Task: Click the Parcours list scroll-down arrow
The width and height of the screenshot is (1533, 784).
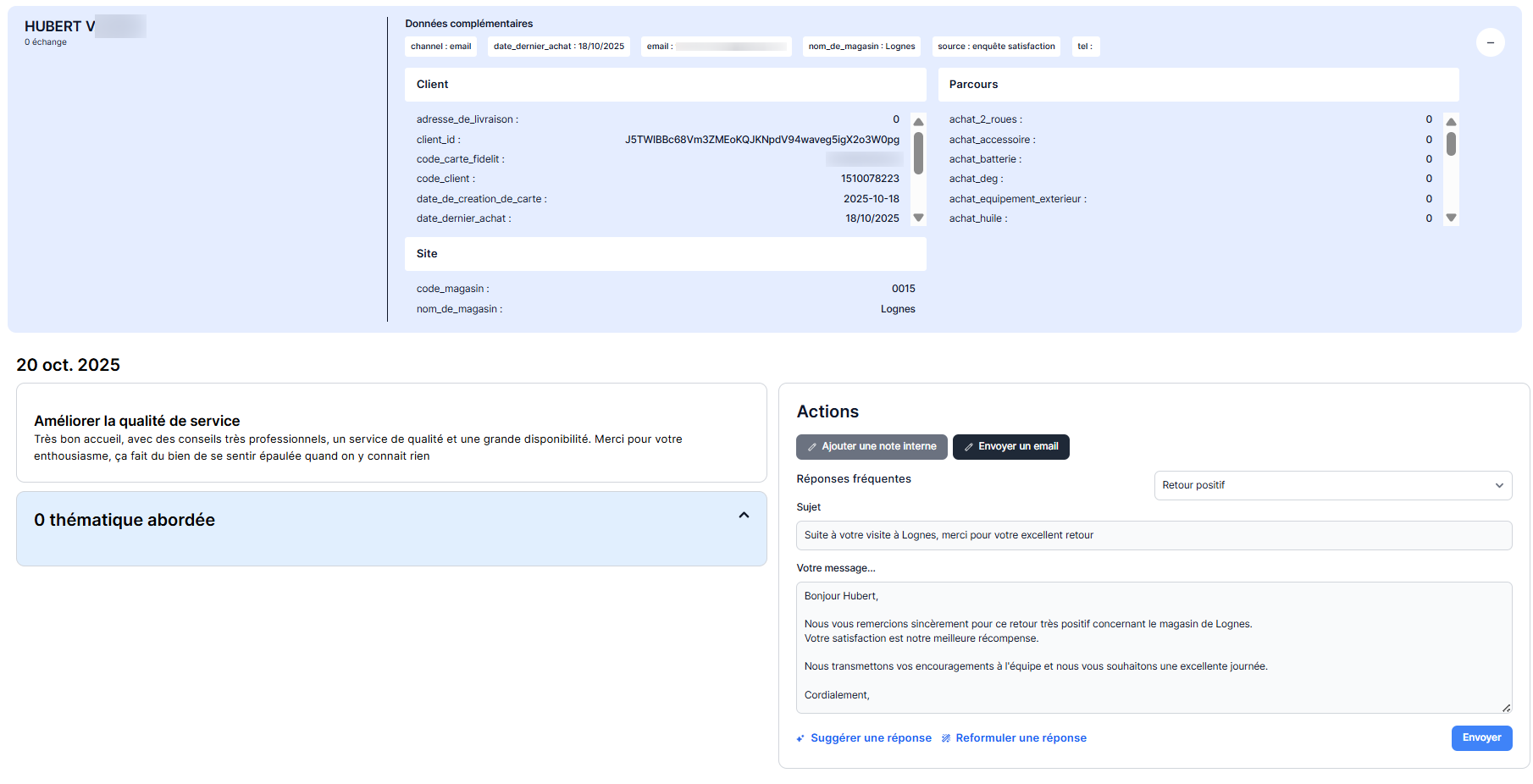Action: click(x=1451, y=218)
